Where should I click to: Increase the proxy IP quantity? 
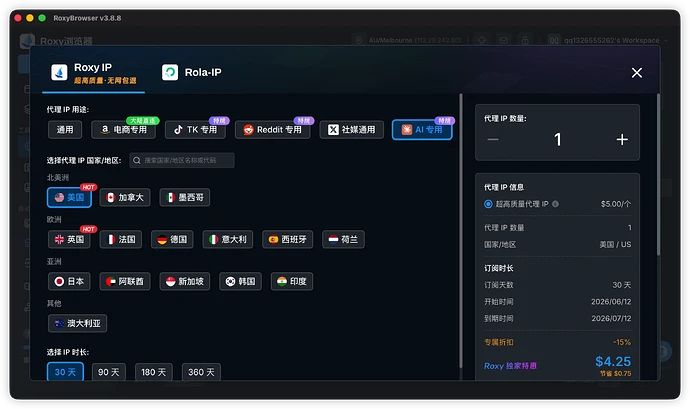(622, 140)
